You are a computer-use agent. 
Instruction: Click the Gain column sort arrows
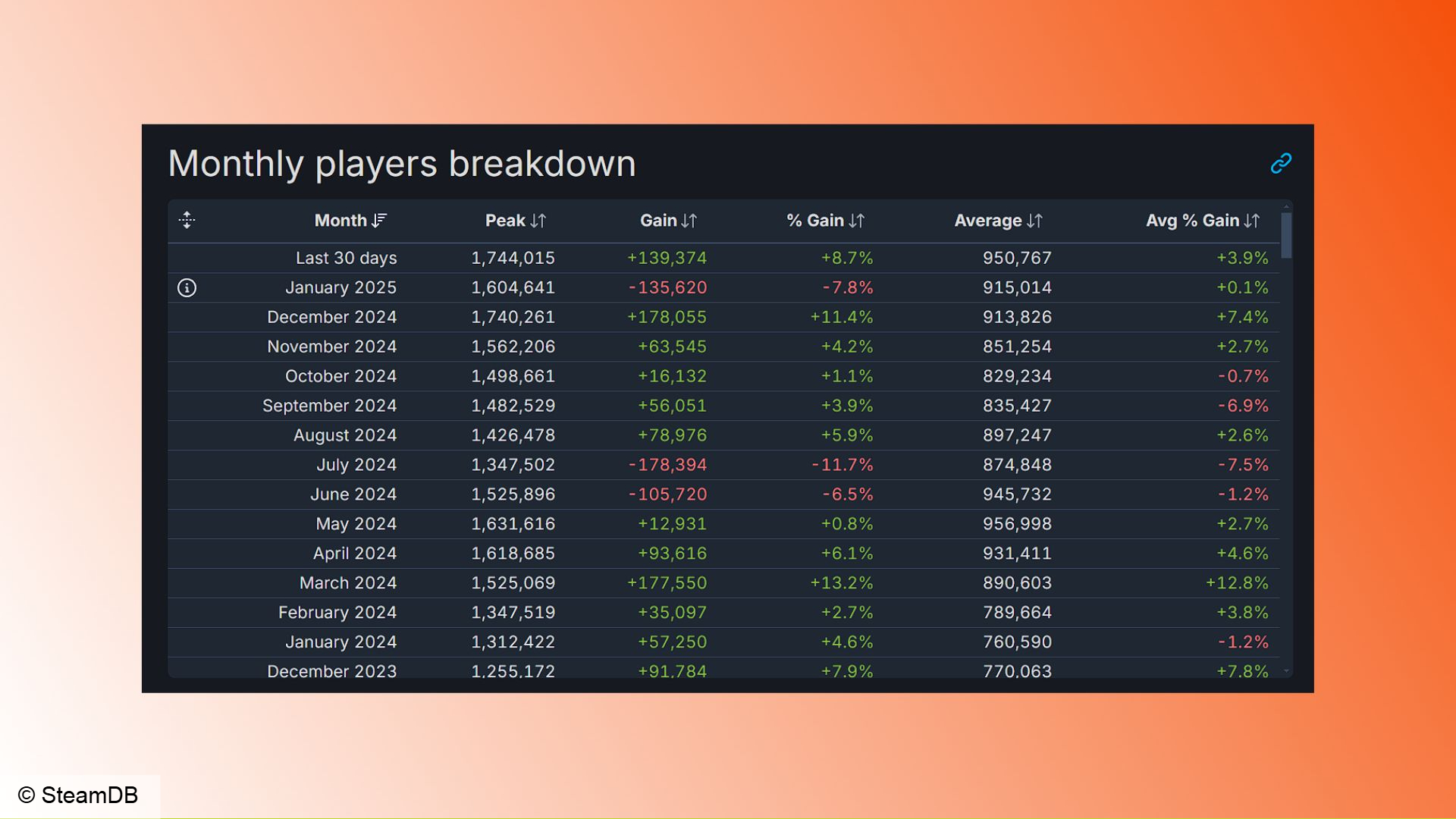click(689, 221)
